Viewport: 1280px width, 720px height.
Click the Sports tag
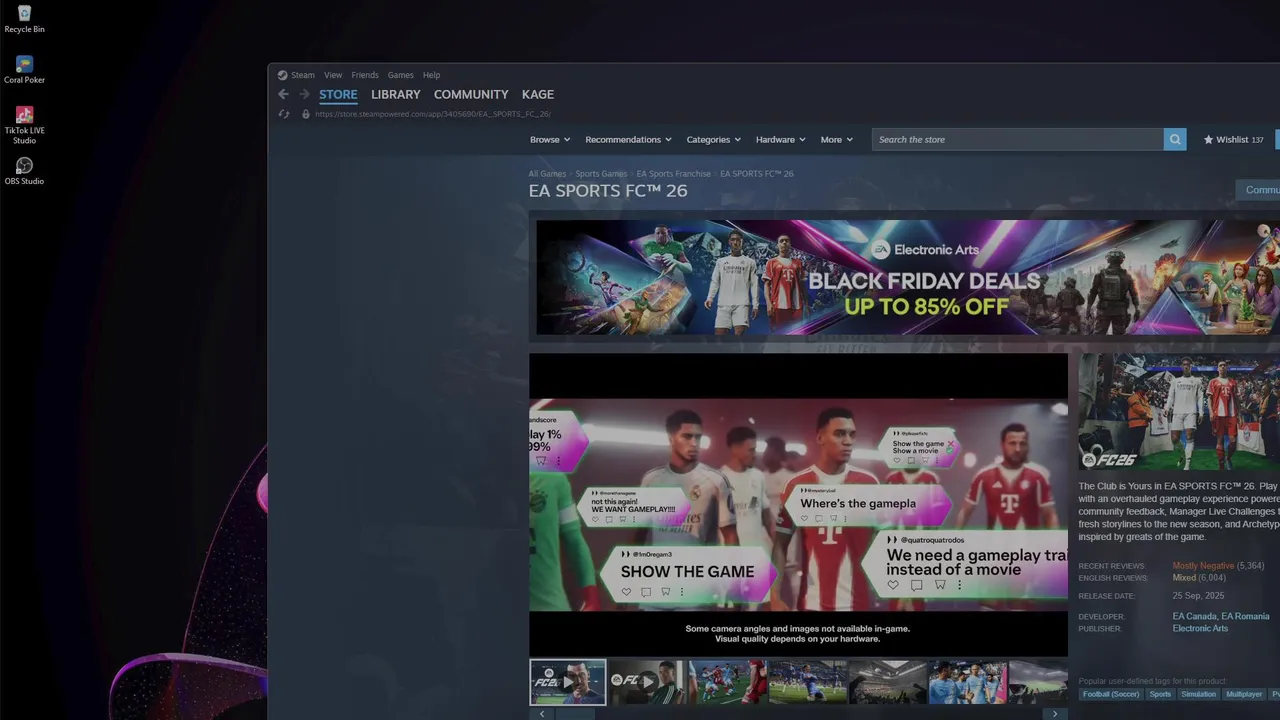pos(1160,694)
